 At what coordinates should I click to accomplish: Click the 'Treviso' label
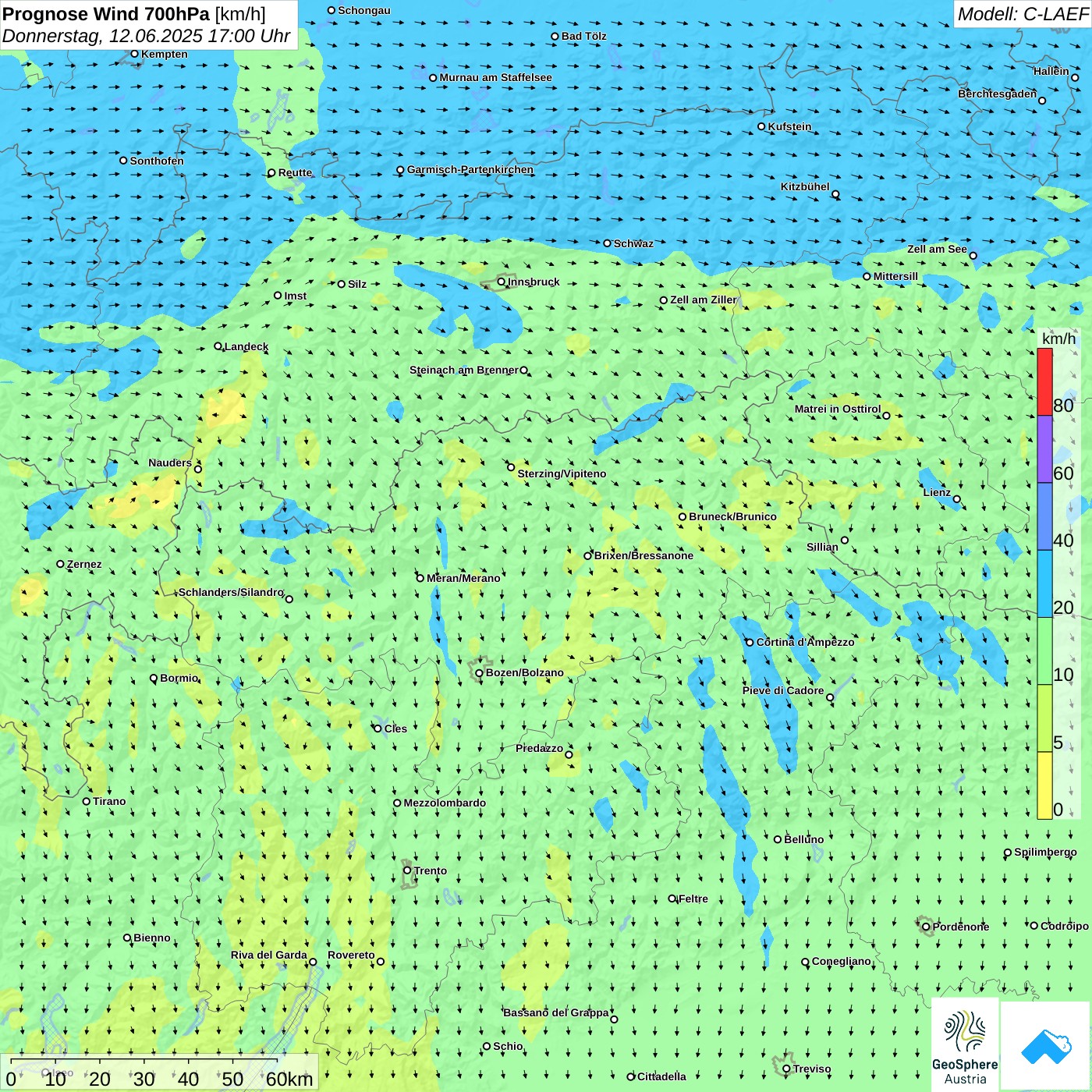pyautogui.click(x=812, y=1069)
